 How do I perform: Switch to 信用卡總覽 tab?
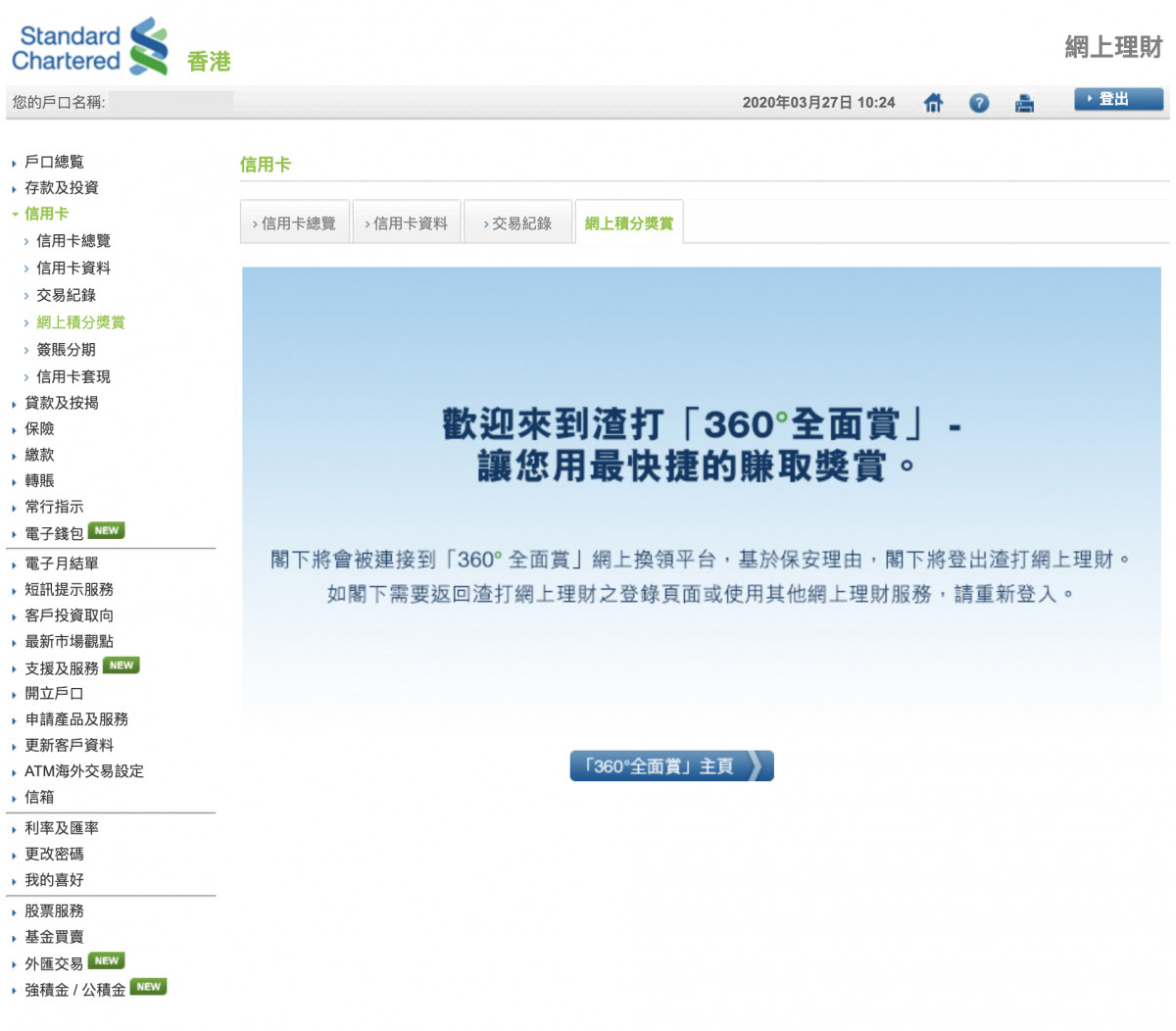pyautogui.click(x=295, y=222)
